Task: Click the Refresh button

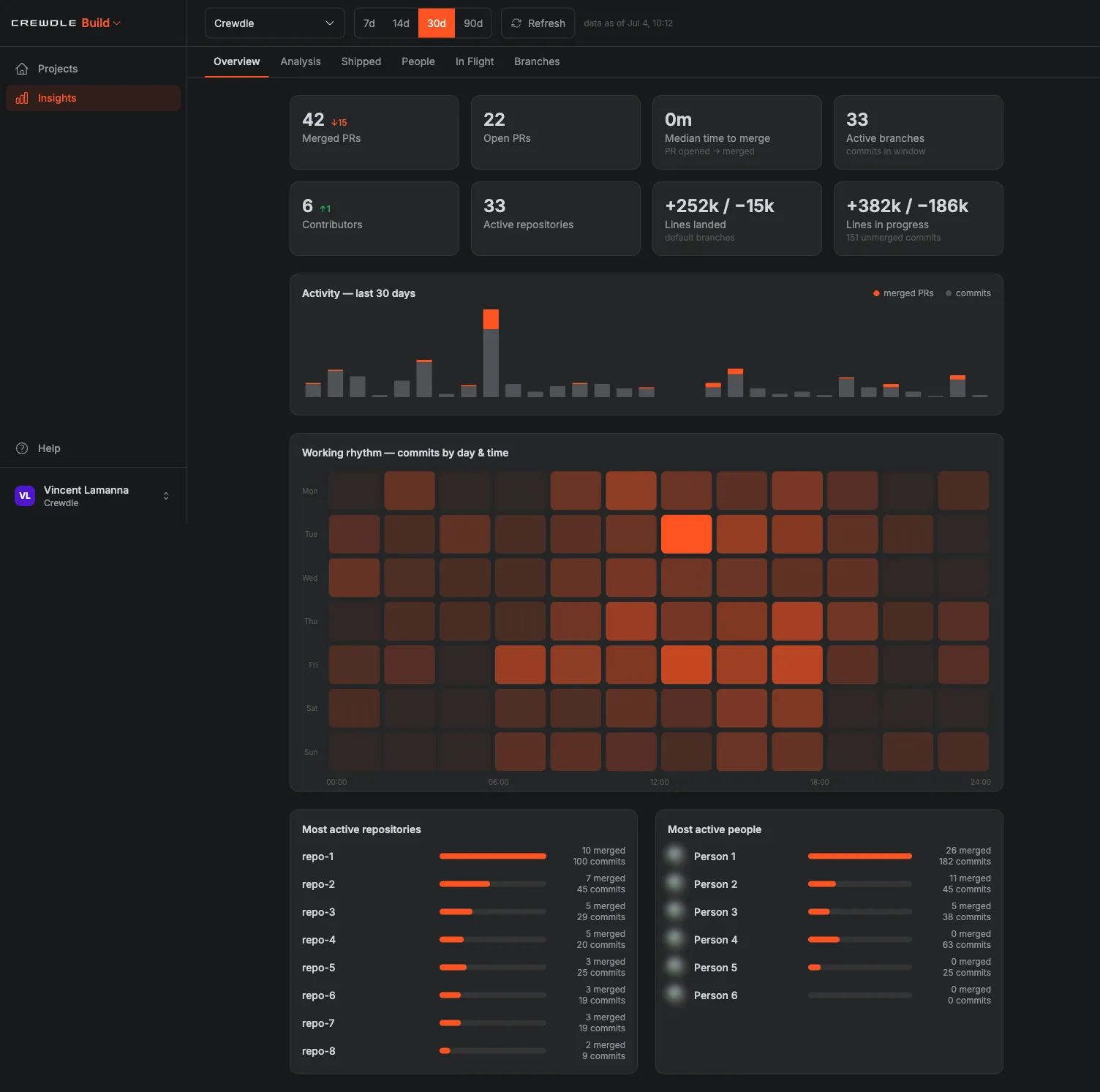Action: (538, 23)
